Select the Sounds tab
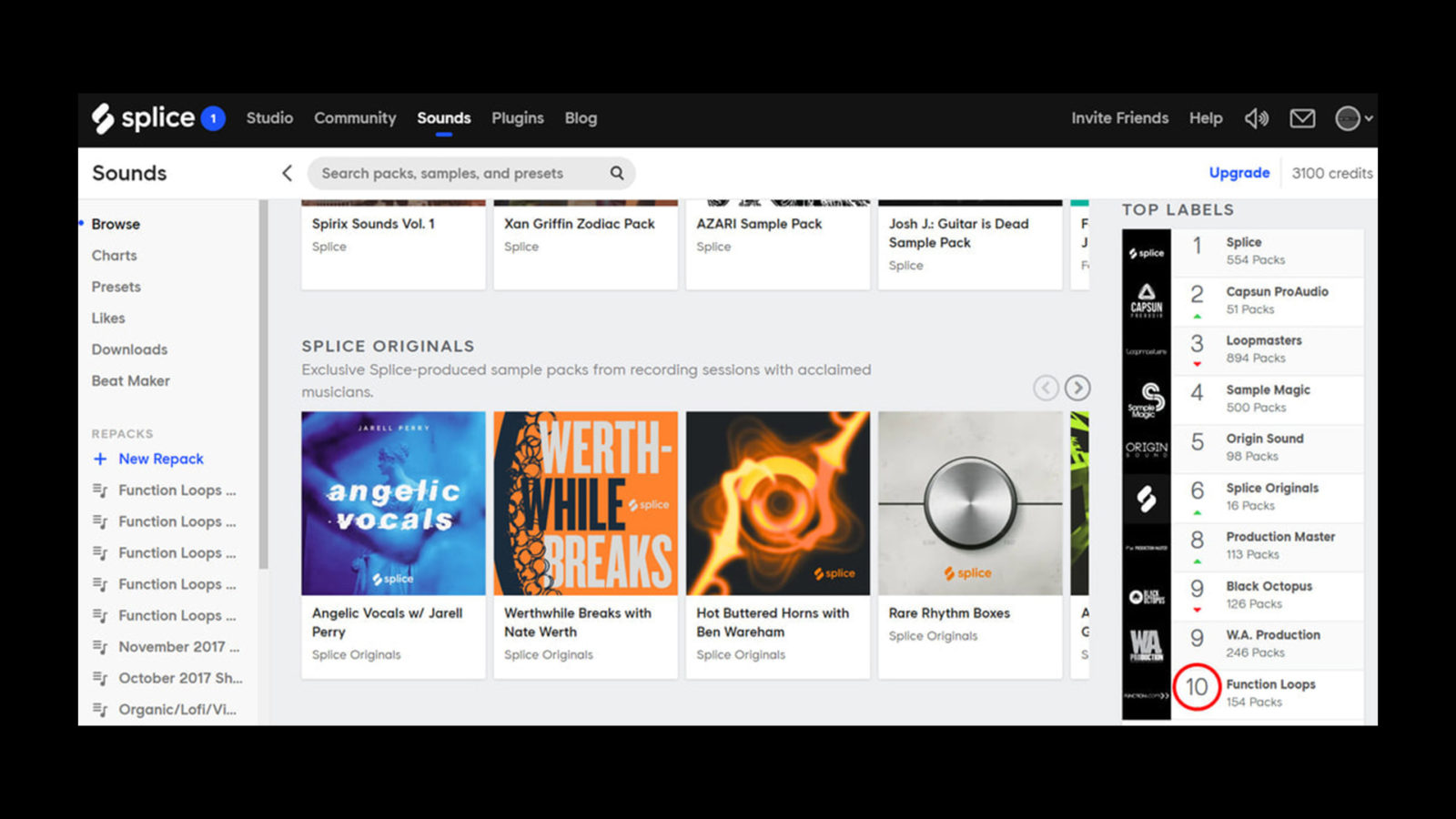Screen dimensions: 1456x819 pos(444,118)
